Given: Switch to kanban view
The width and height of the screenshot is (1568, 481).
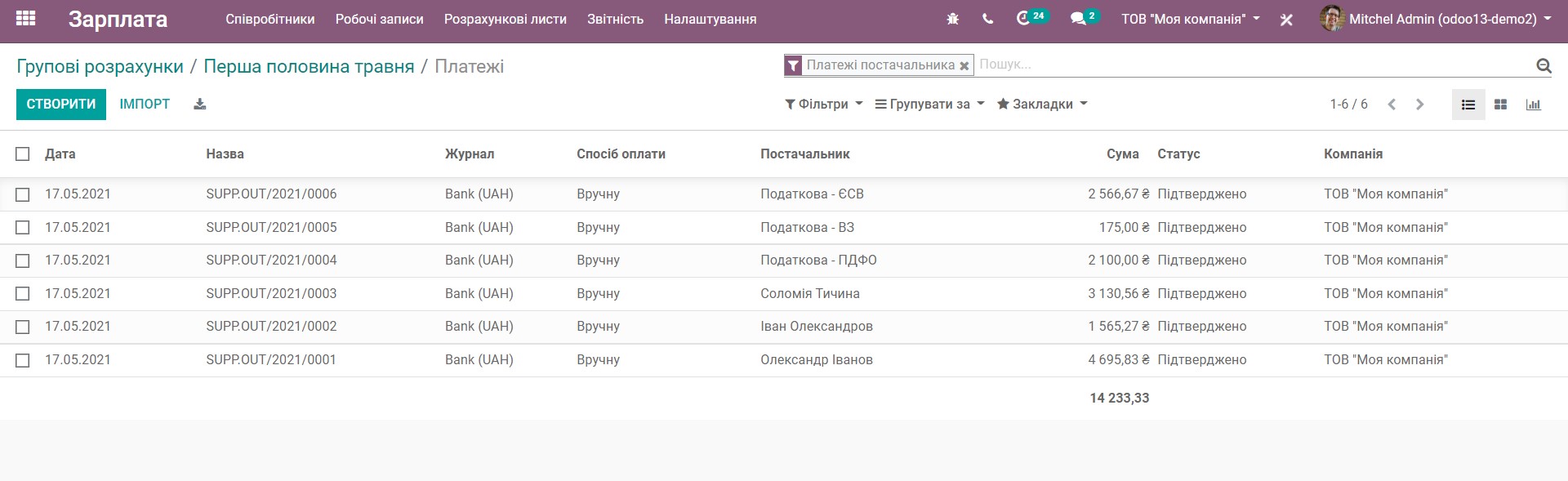Looking at the screenshot, I should point(1500,105).
